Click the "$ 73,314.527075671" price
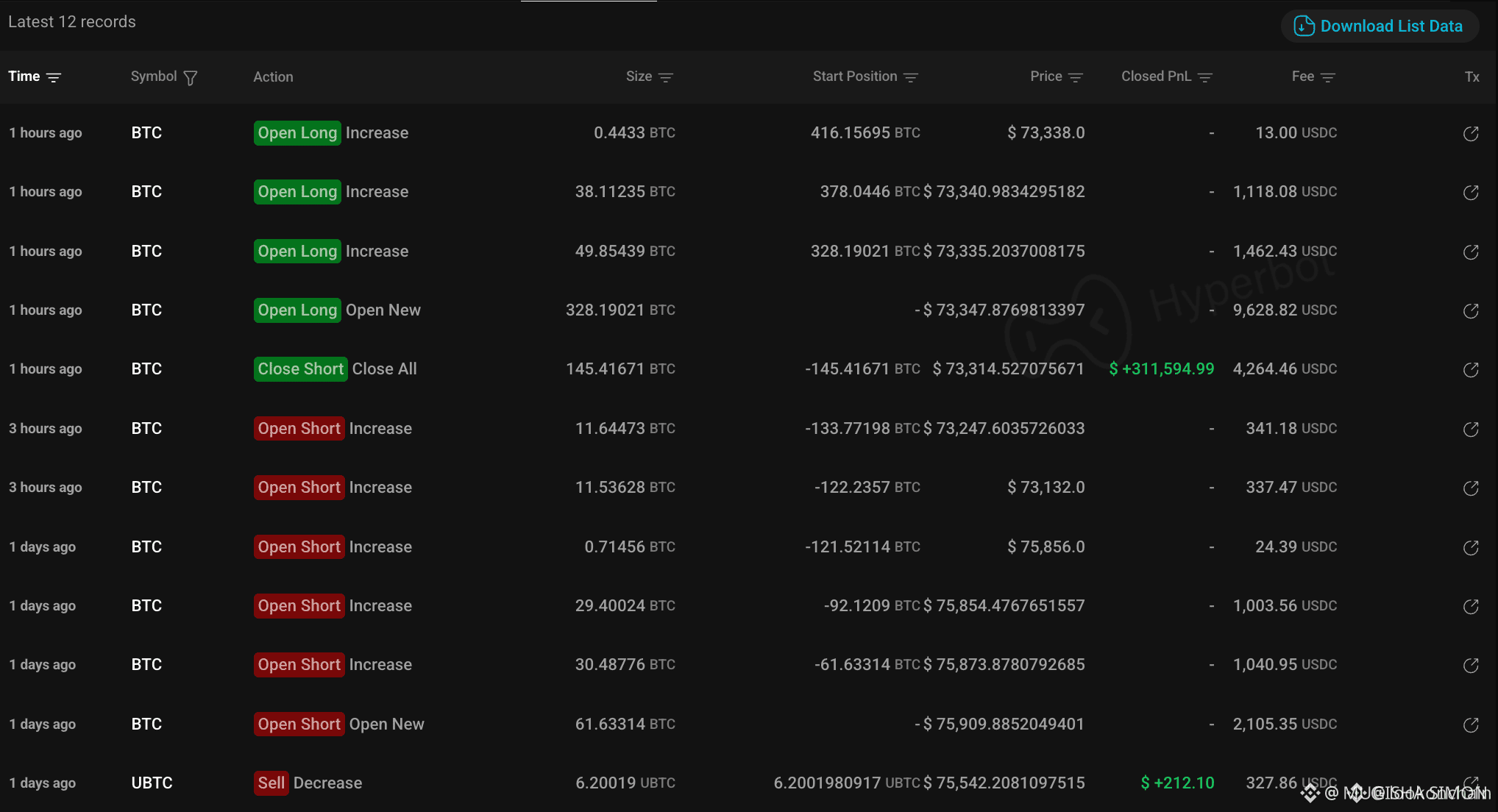Screen dimensions: 1498x812 (x=1009, y=368)
